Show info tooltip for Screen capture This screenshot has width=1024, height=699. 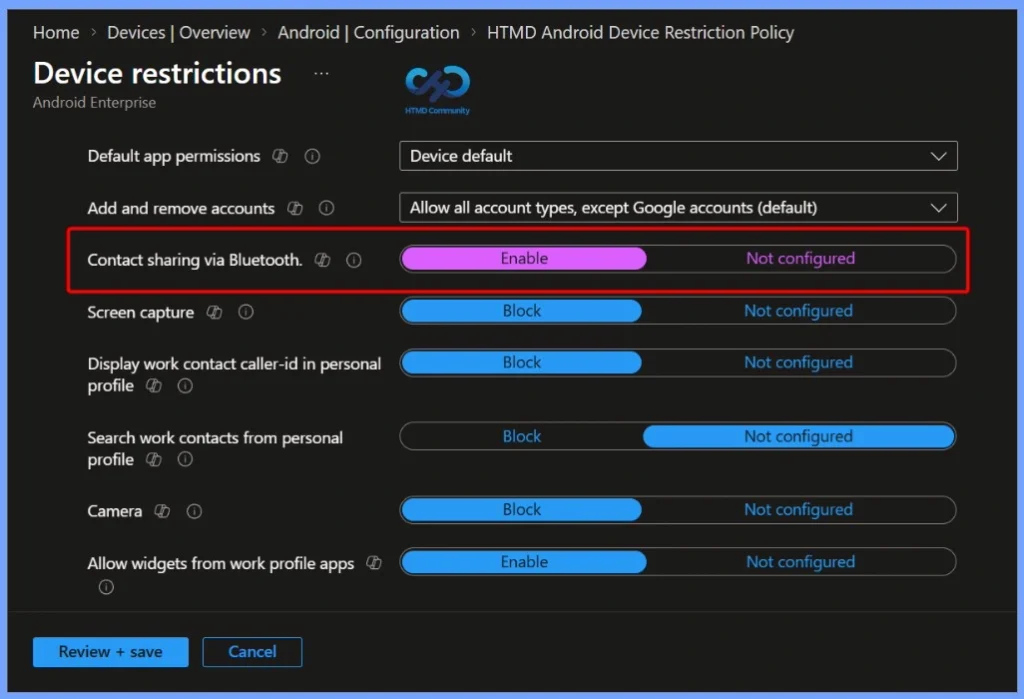246,312
